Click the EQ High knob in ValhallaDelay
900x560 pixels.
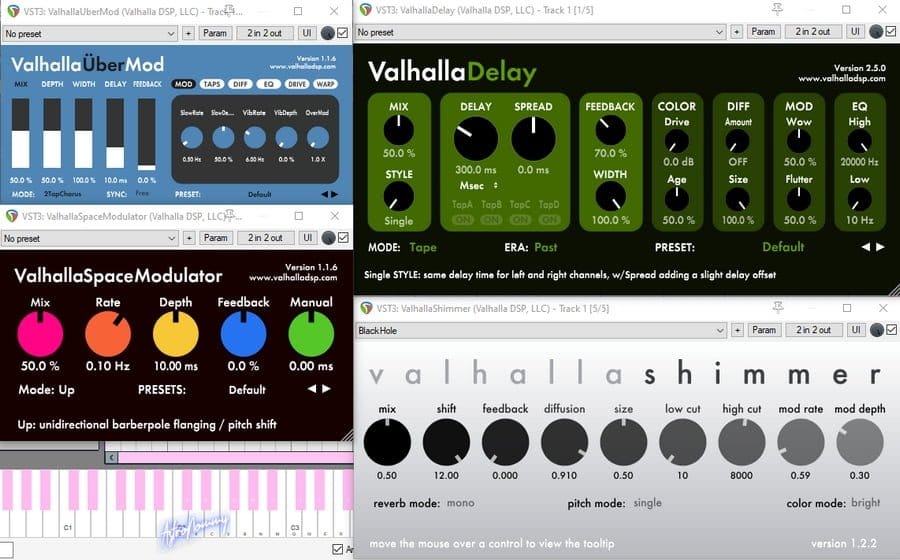pyautogui.click(x=859, y=141)
